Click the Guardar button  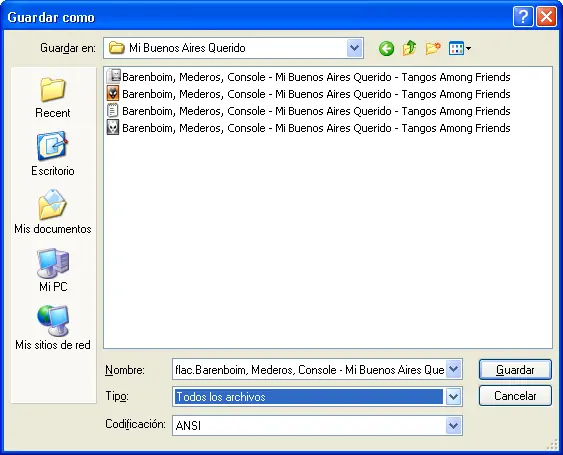coord(515,370)
